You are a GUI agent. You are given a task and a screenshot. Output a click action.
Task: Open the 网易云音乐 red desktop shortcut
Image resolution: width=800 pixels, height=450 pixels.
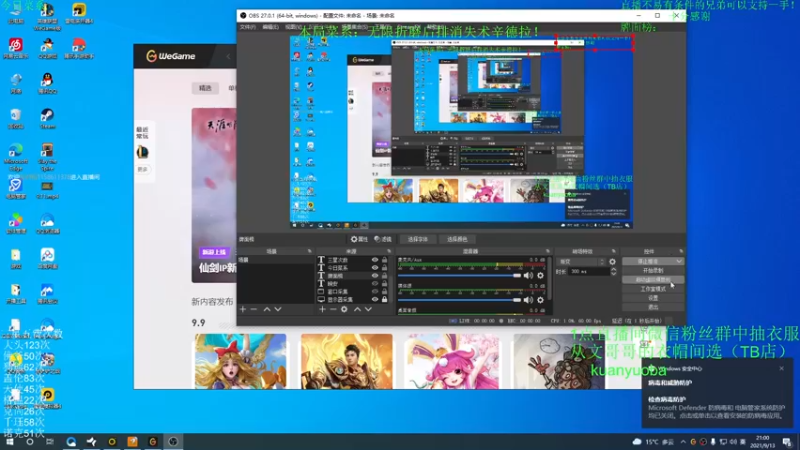click(x=16, y=48)
